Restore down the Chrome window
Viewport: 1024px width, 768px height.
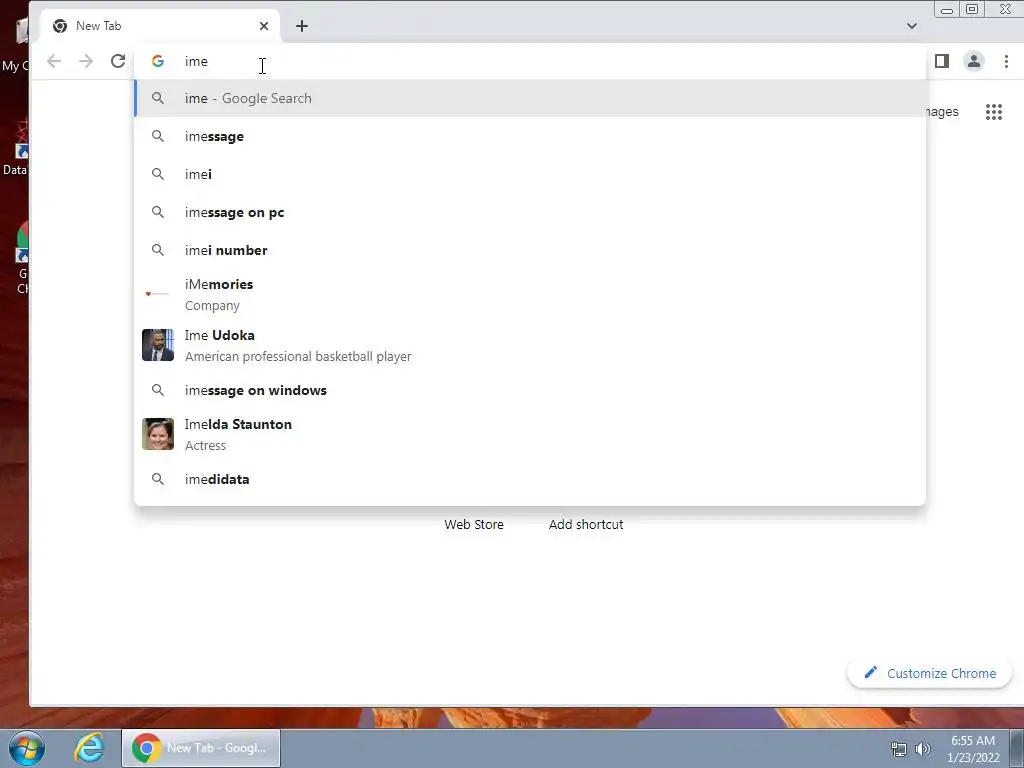(972, 9)
